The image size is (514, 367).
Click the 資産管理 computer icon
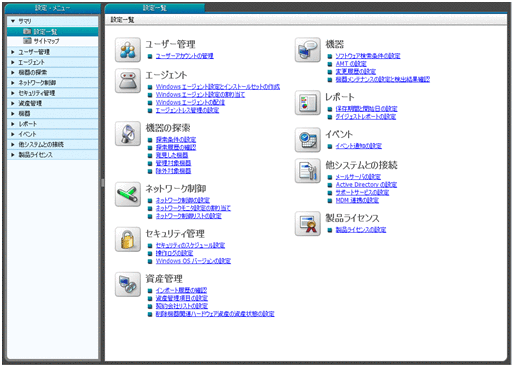[128, 284]
